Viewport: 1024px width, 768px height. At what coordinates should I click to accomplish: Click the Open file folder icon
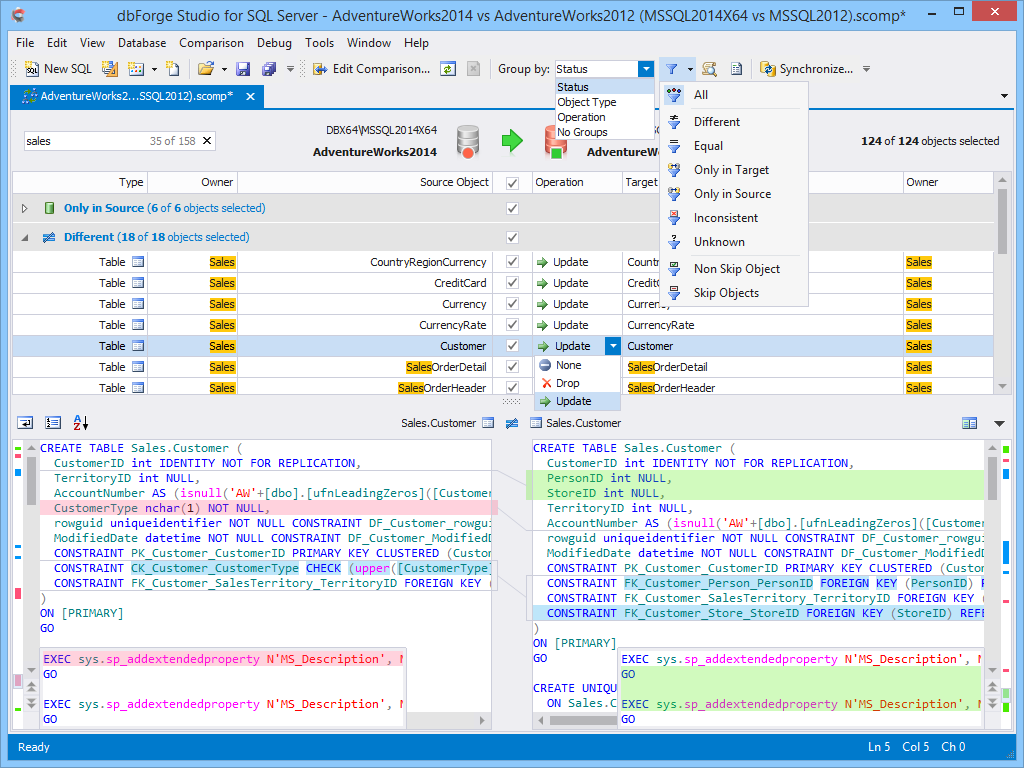203,69
